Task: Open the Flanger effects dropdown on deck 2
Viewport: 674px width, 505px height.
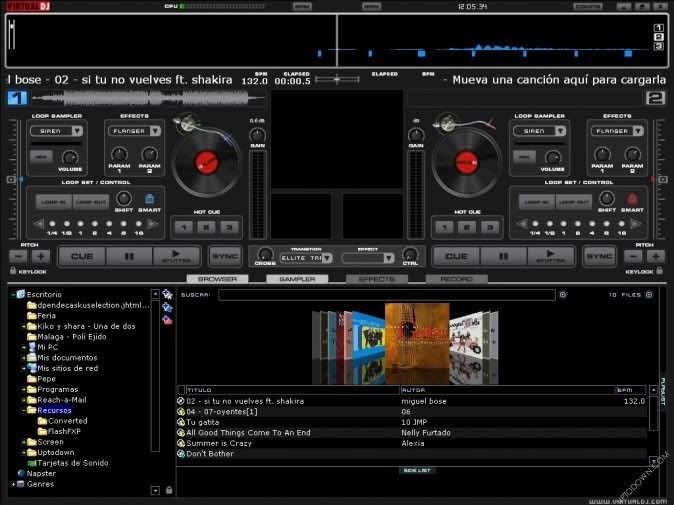Action: [x=638, y=131]
